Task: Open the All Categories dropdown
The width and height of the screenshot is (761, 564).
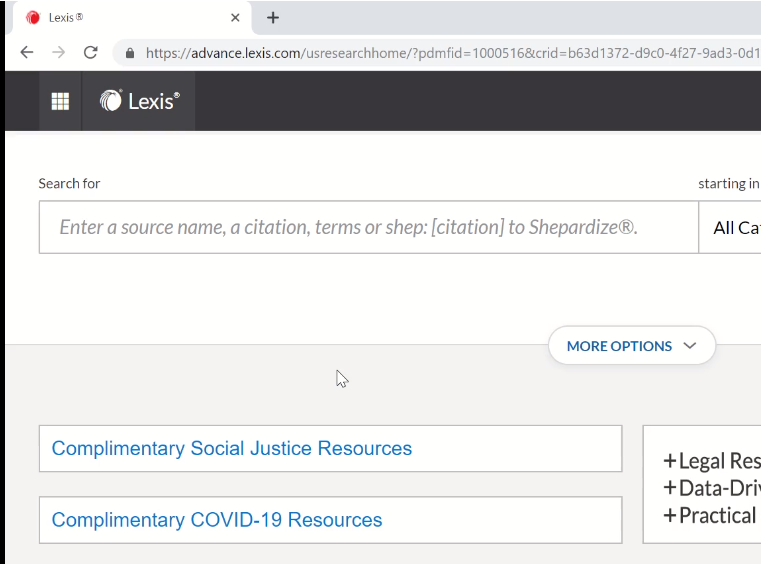Action: pos(730,227)
